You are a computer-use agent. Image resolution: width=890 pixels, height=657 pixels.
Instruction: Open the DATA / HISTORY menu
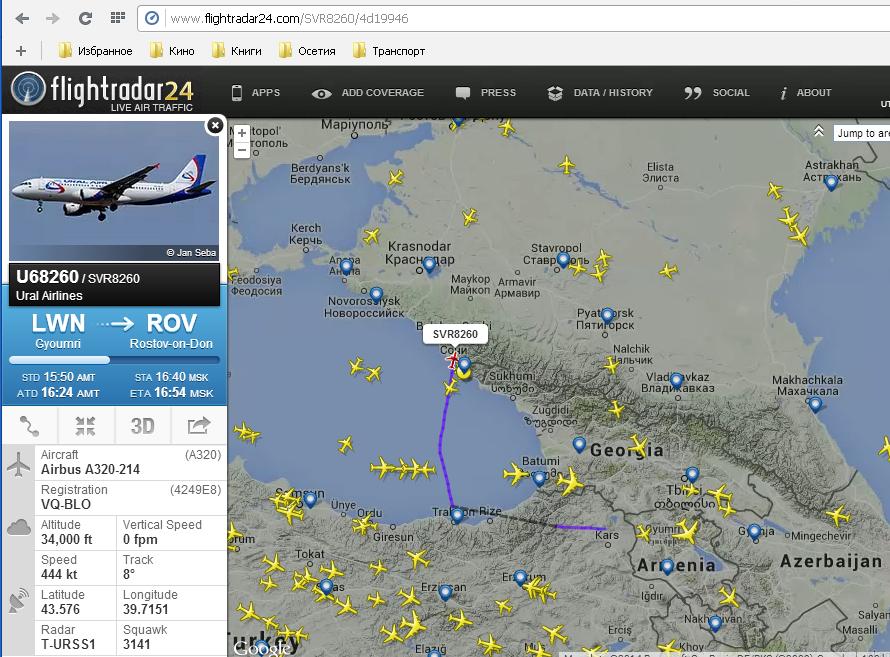click(600, 92)
